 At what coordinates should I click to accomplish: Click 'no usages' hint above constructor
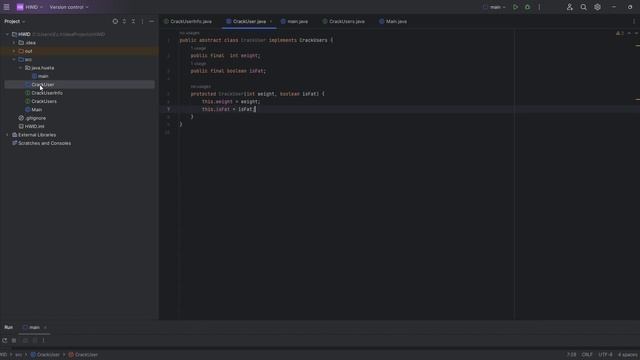[200, 87]
